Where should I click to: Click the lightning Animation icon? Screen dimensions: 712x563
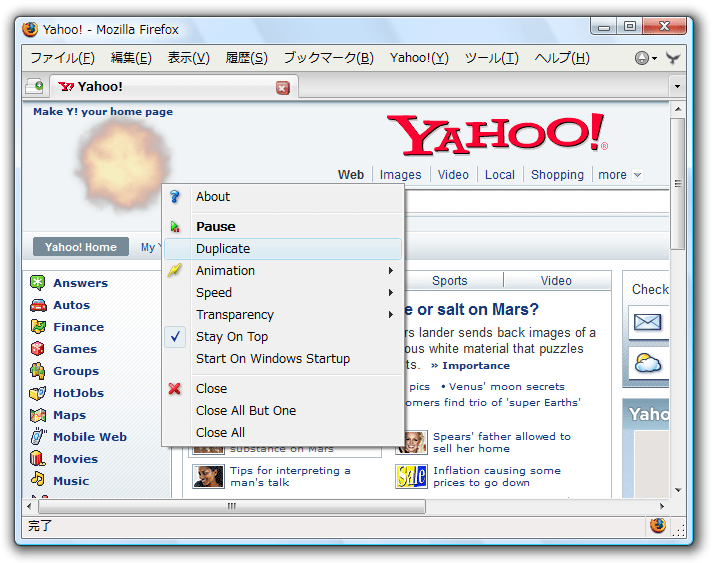pos(175,270)
